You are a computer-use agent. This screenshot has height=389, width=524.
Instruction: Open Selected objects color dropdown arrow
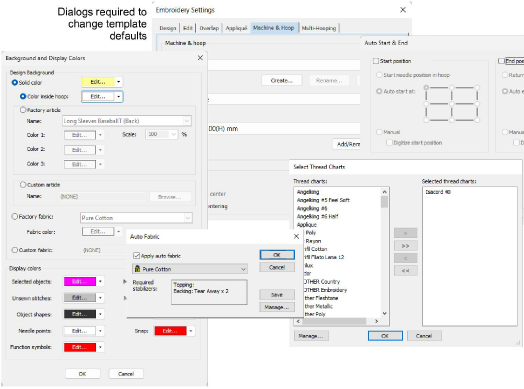100,281
